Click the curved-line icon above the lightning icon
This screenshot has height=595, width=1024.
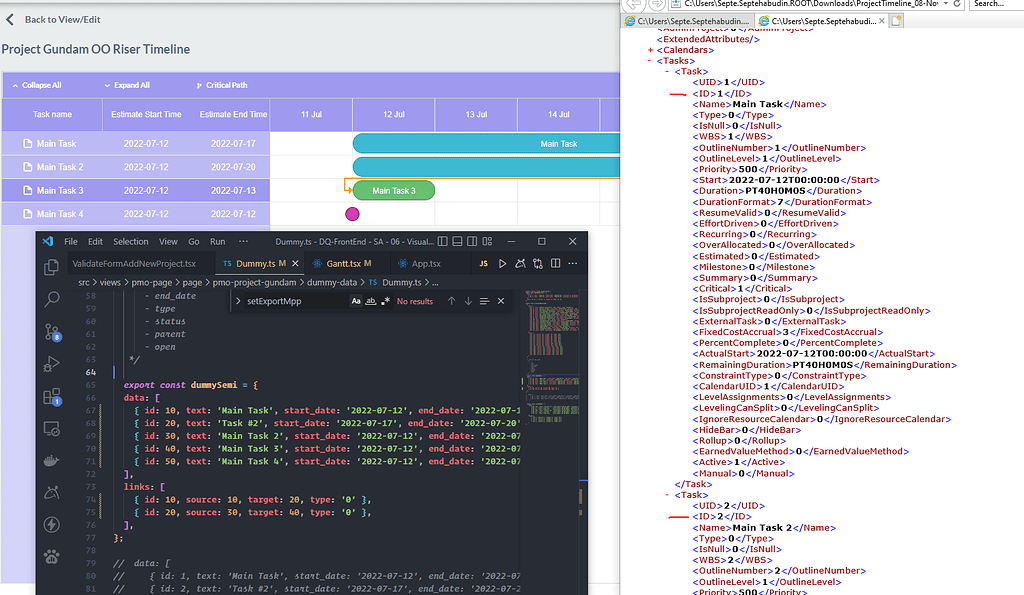[x=52, y=492]
